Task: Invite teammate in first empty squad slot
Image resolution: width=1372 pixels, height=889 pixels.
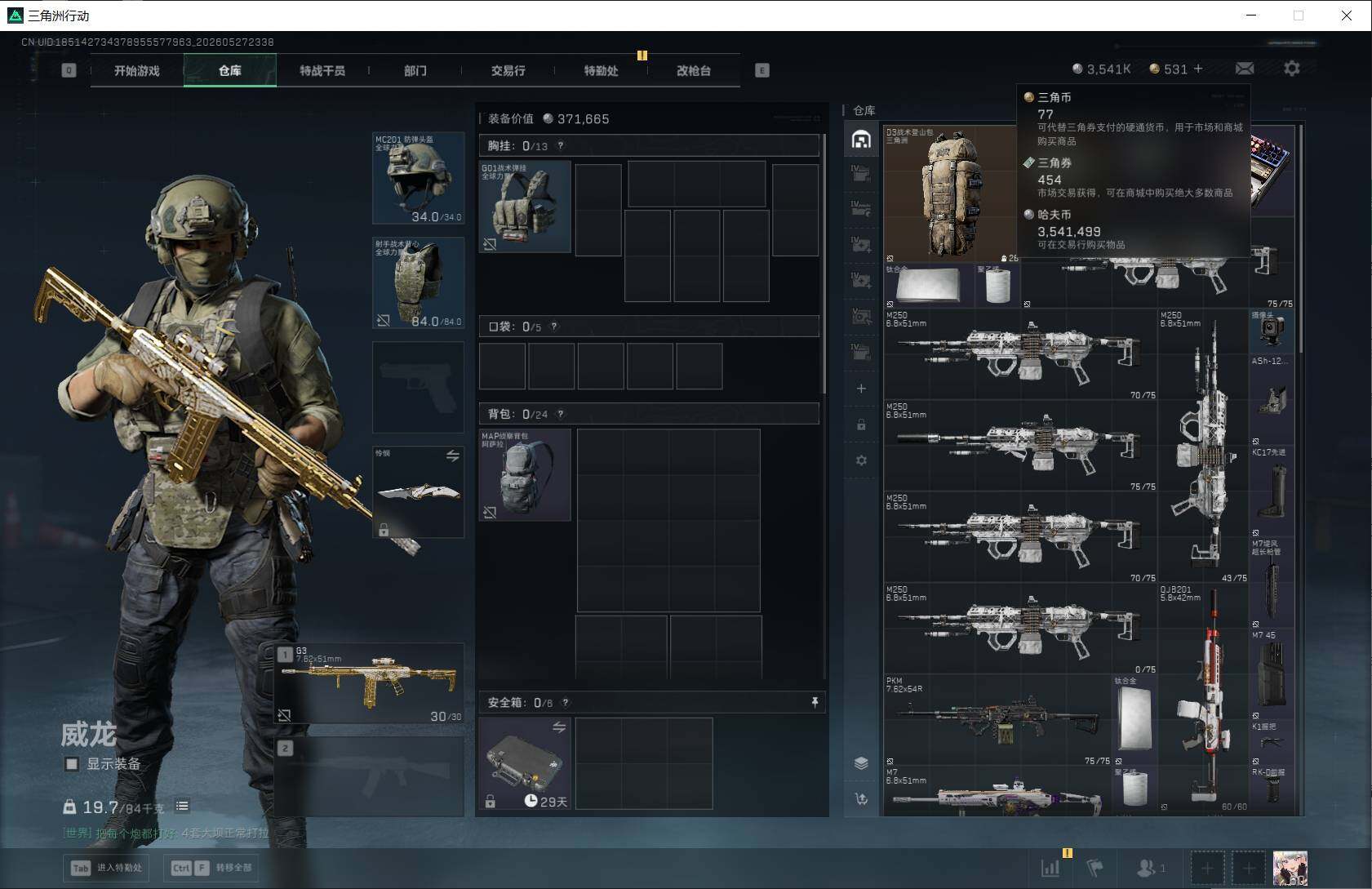Action: point(1207,868)
